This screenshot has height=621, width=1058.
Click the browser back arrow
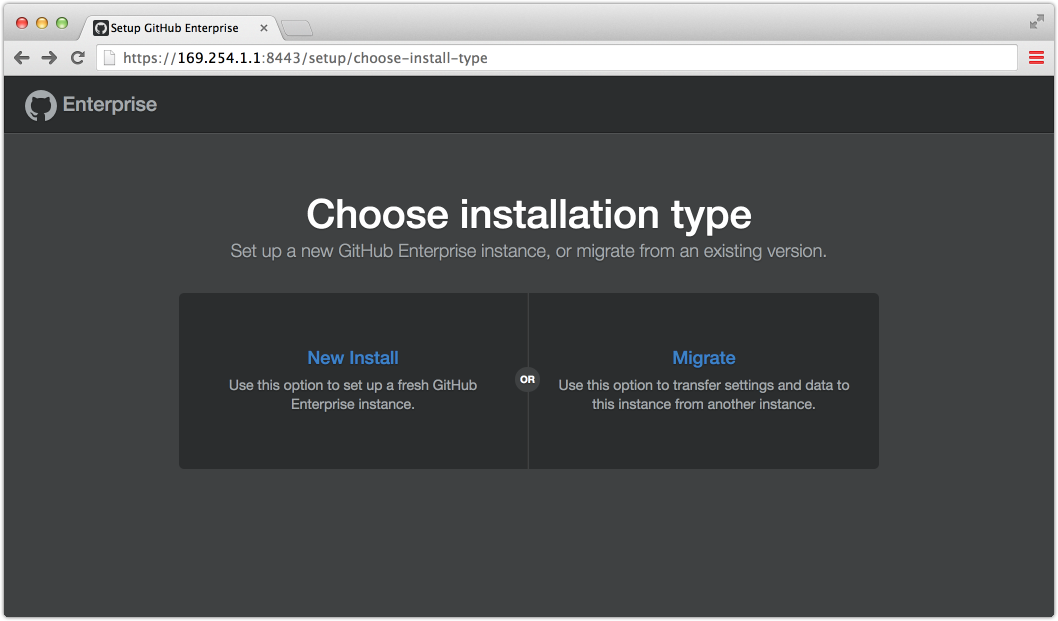click(x=22, y=58)
